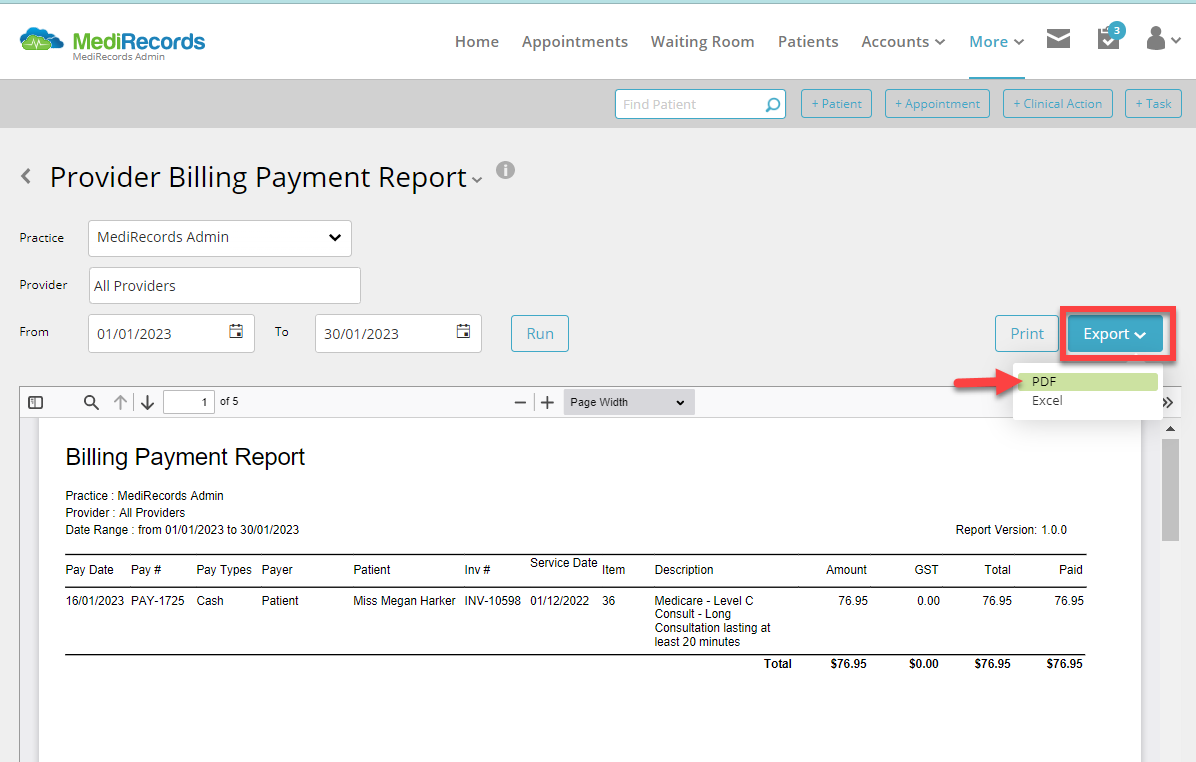Open the tasks icon with badge 3
Screen dimensions: 1196x762
1110,37
